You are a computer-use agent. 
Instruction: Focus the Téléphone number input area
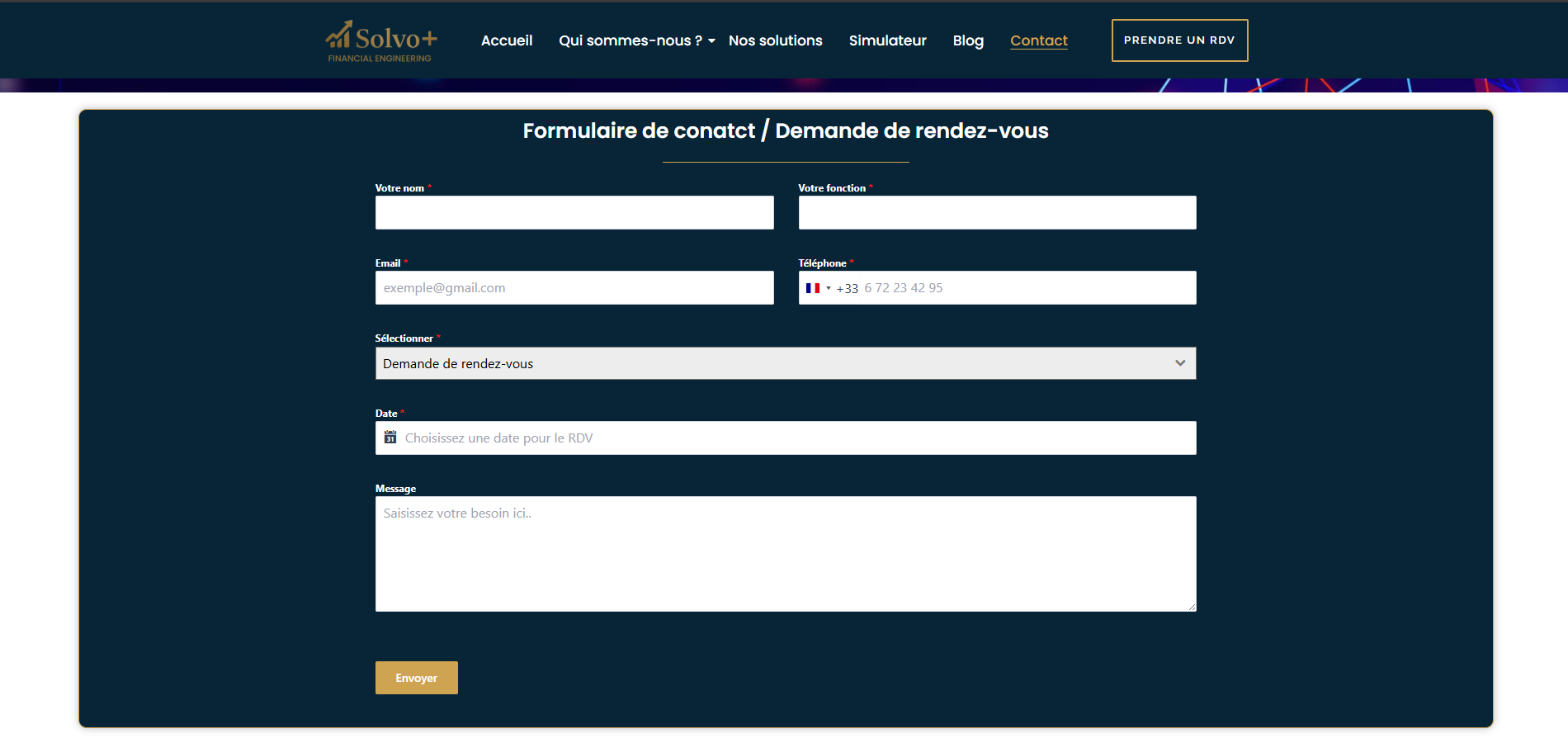pos(1023,288)
